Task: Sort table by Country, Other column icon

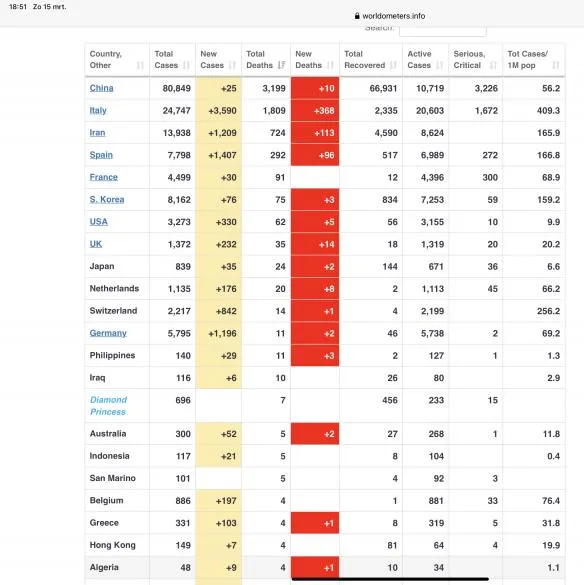Action: pyautogui.click(x=140, y=65)
